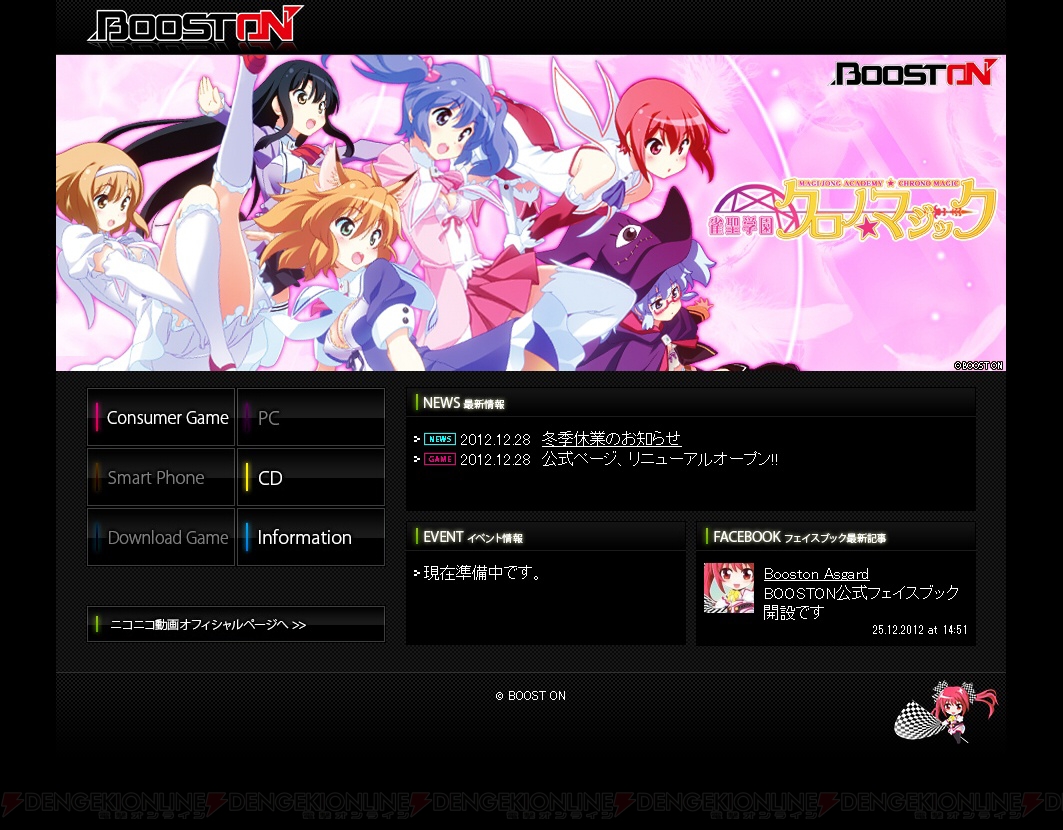Viewport: 1063px width, 830px height.
Task: Open the Niconico official page link
Action: (236, 624)
